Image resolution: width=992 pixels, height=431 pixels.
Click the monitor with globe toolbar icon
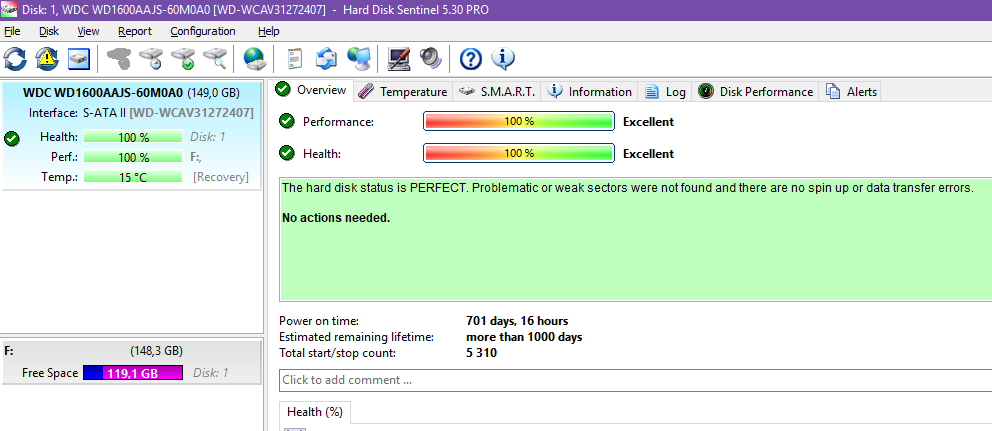(359, 59)
